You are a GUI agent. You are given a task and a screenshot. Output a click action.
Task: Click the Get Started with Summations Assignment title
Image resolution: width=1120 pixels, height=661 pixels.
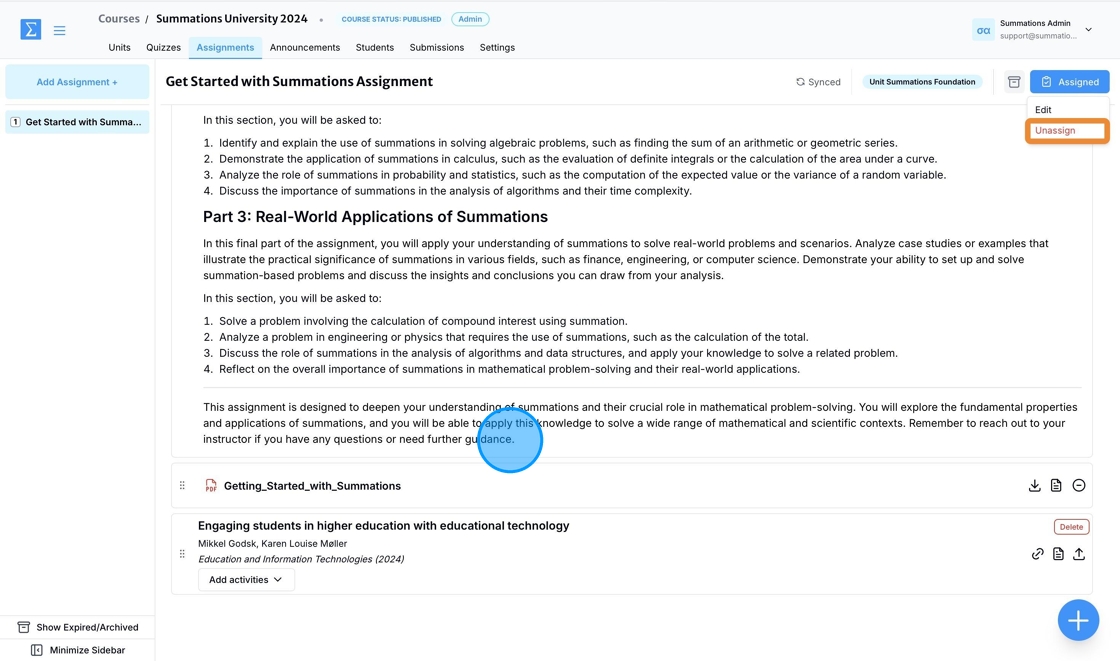(x=299, y=81)
